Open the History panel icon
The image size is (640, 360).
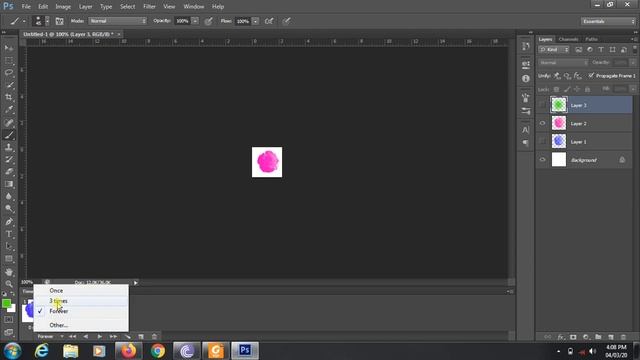pos(526,46)
